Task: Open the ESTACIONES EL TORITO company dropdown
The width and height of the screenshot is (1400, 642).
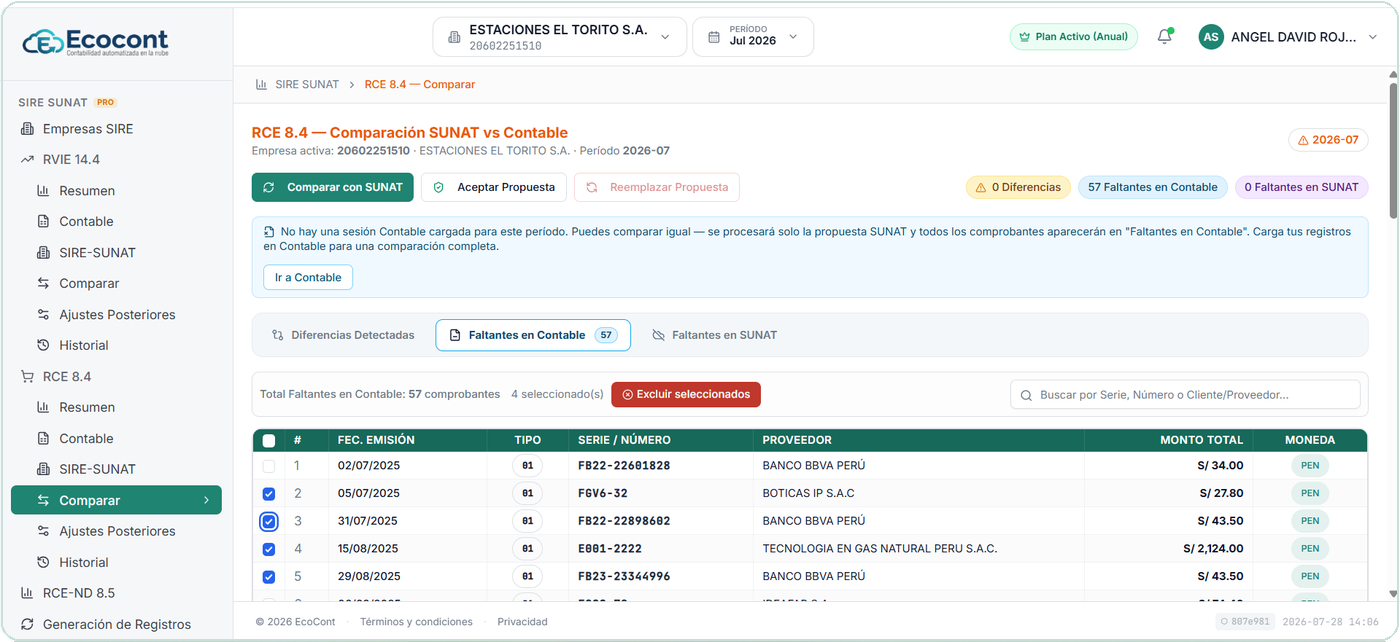Action: 560,37
